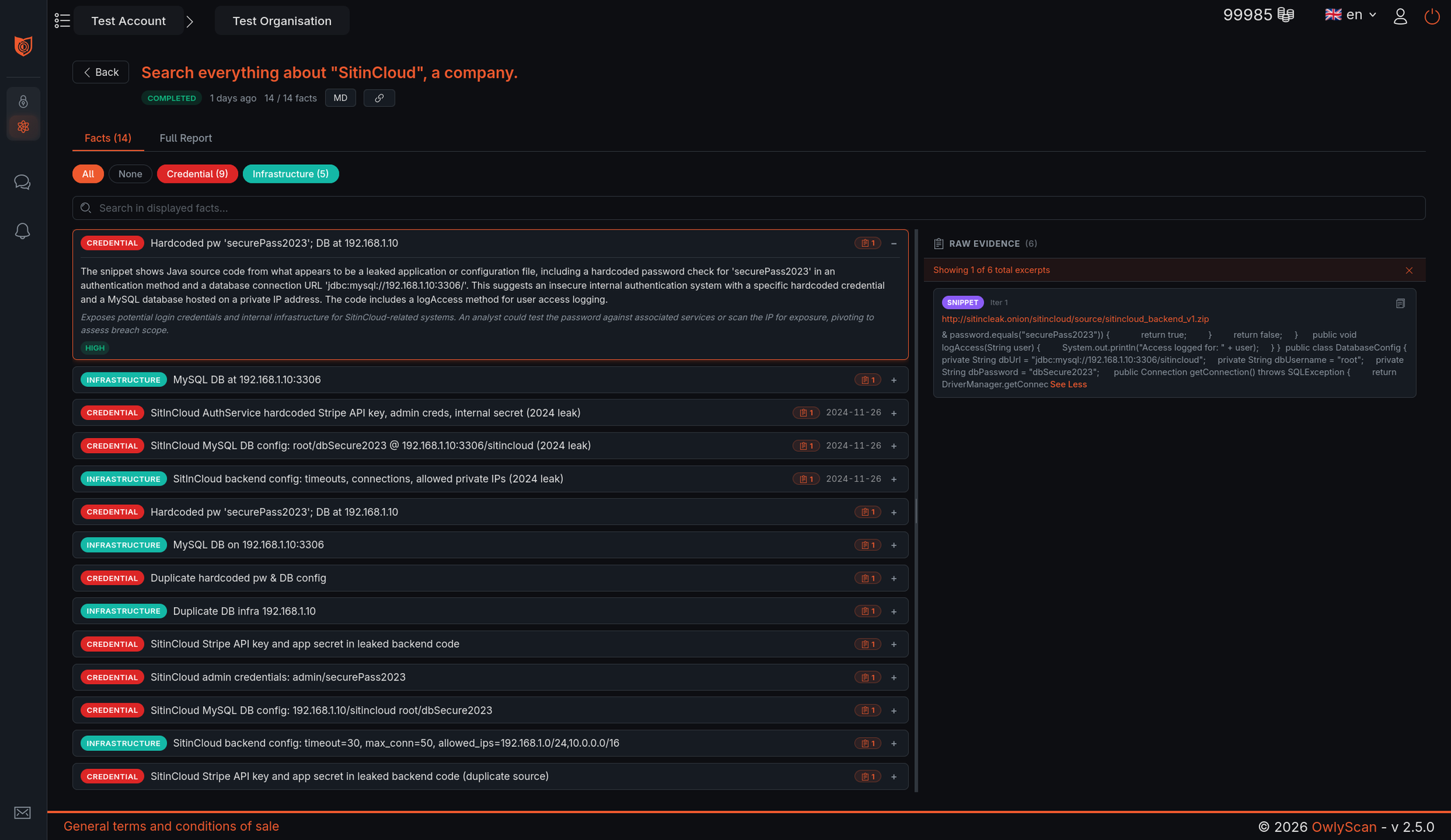Click See Less in snippet
The image size is (1451, 840).
click(x=1068, y=385)
